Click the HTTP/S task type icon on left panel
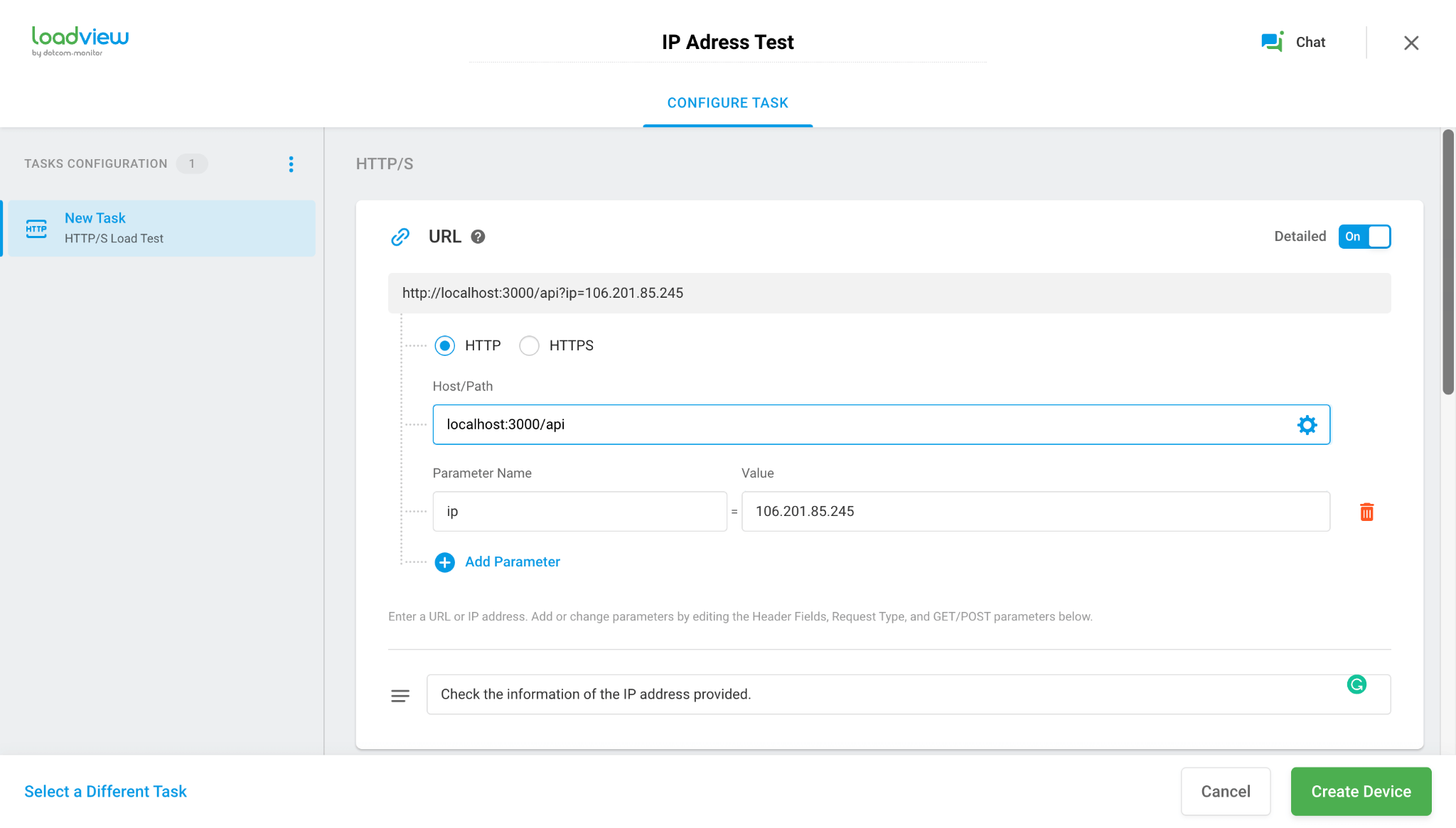 (x=37, y=227)
